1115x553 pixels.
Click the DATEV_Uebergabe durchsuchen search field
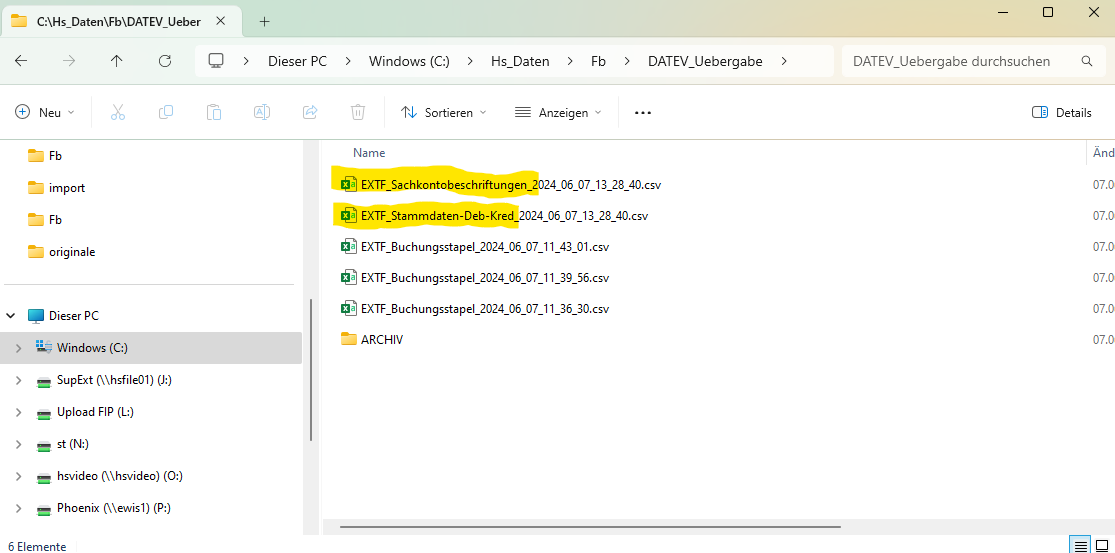960,61
